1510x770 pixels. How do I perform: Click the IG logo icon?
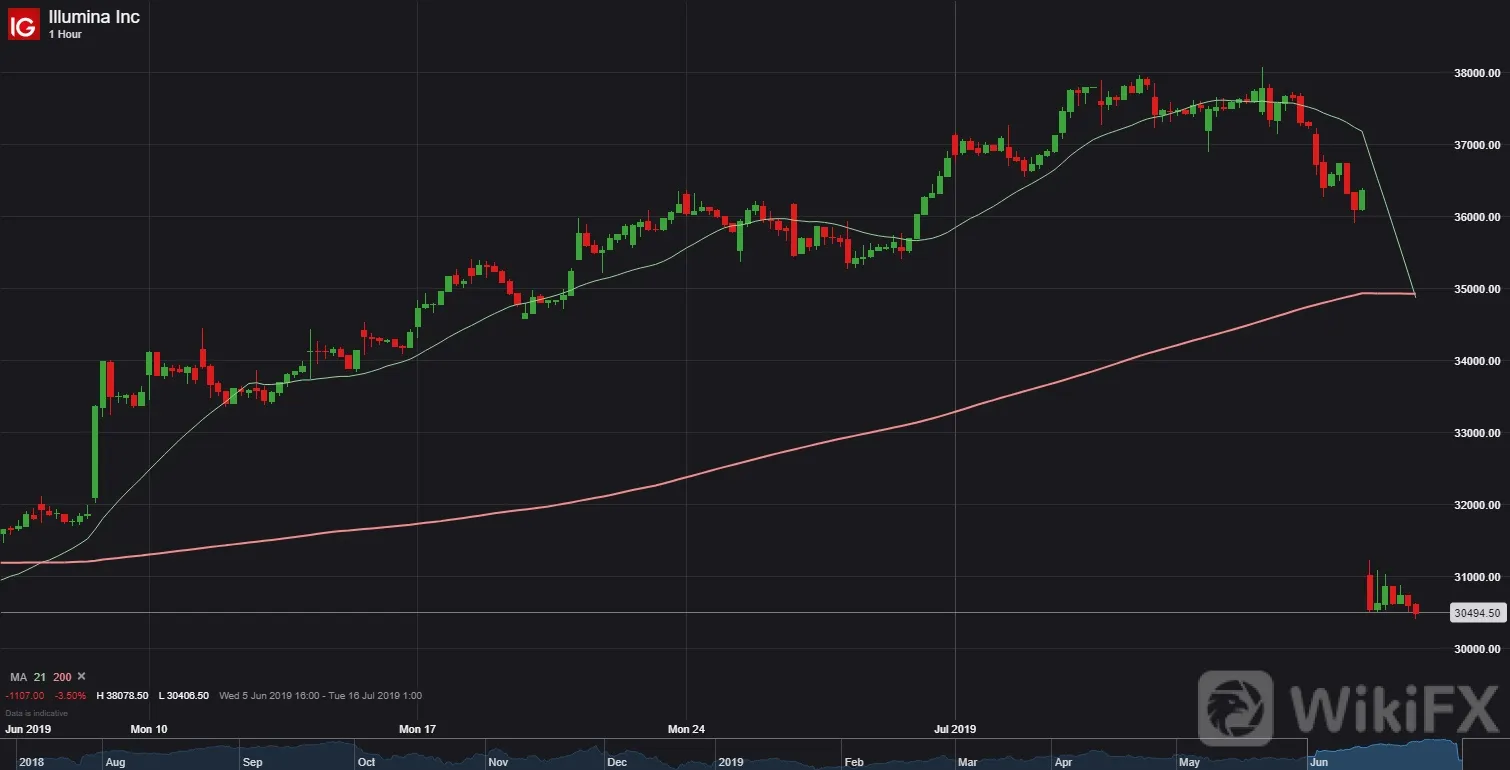pos(24,24)
